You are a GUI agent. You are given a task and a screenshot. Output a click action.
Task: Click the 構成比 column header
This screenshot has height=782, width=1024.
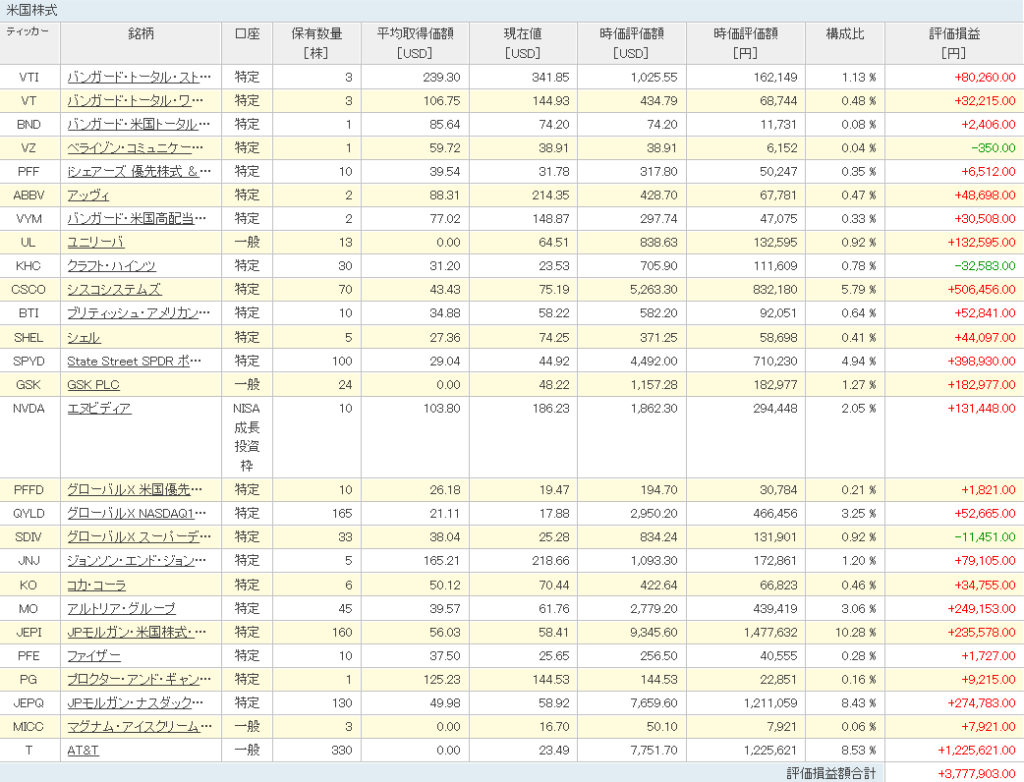(844, 34)
